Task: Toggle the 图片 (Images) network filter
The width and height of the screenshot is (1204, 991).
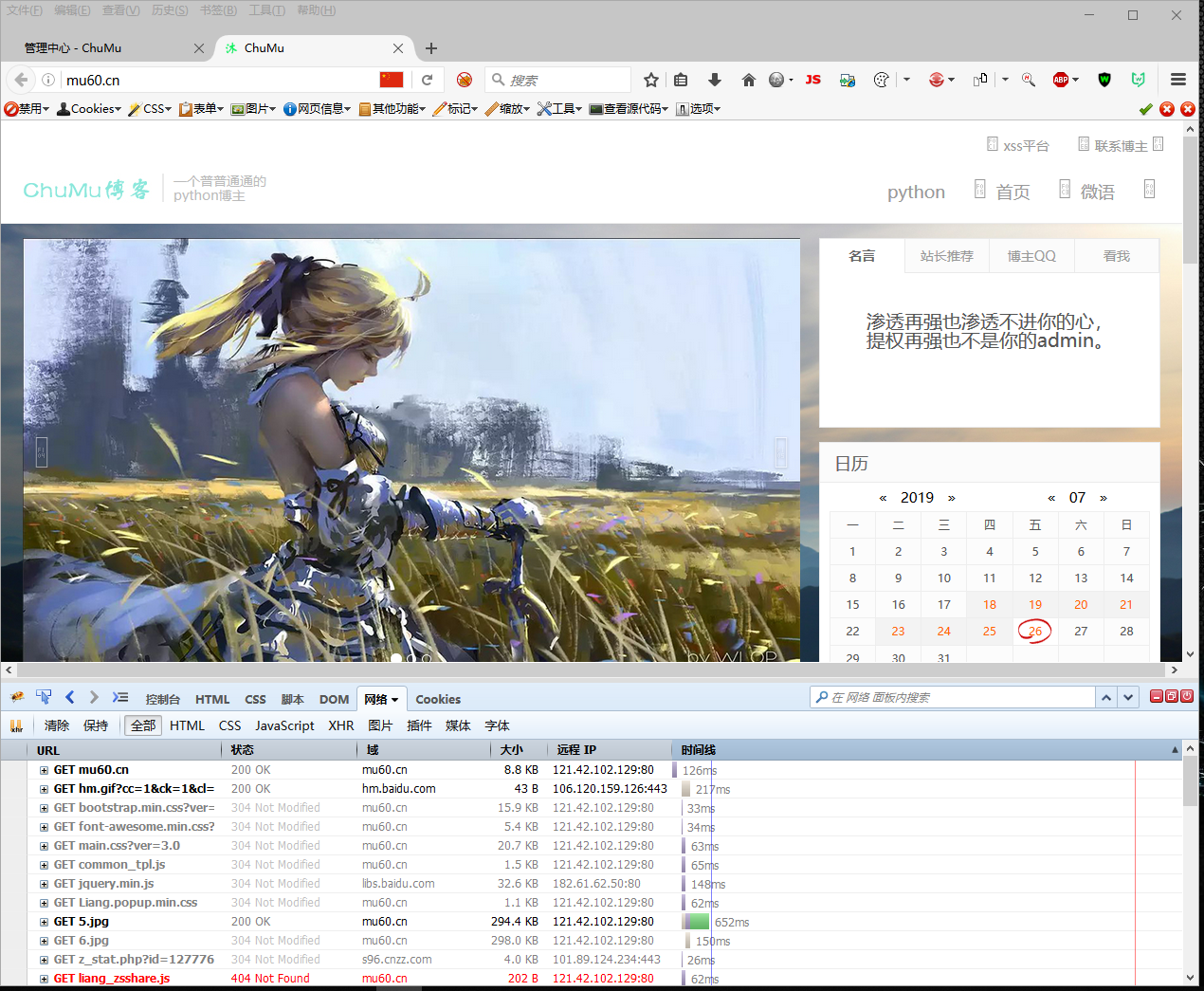Action: (380, 725)
